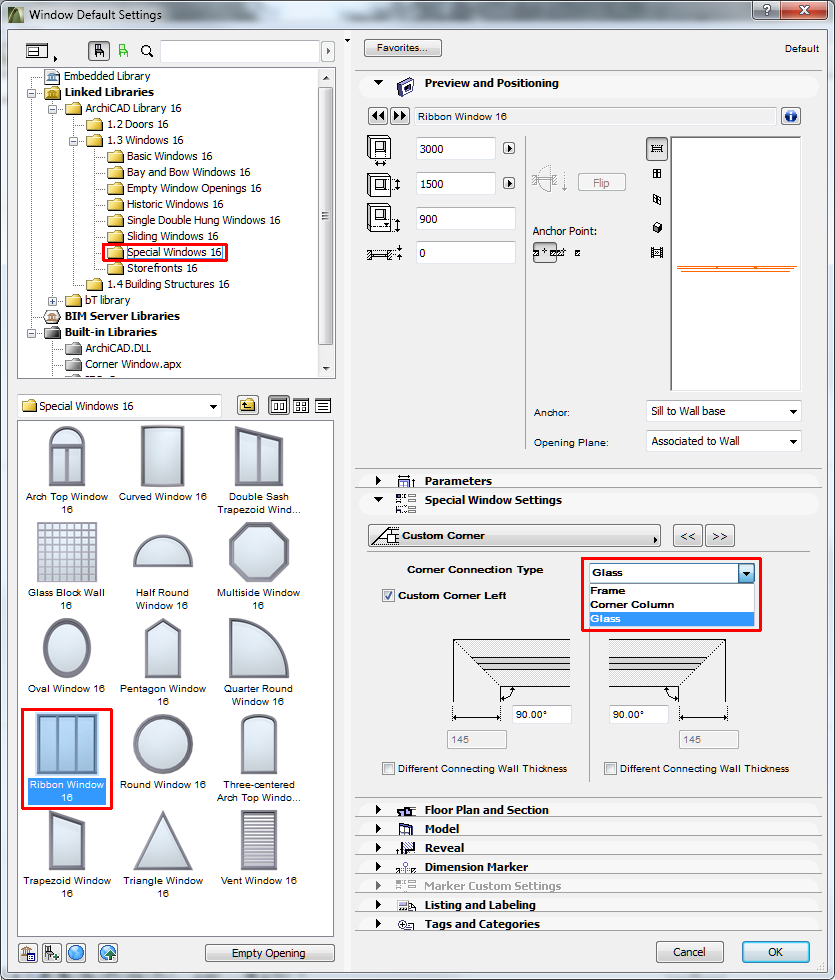Click into the library search field
The image size is (835, 980).
pos(240,51)
